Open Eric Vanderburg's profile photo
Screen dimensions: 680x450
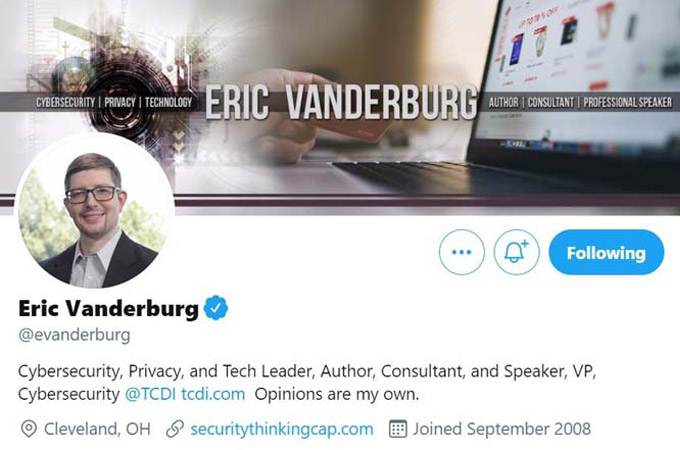(x=95, y=212)
